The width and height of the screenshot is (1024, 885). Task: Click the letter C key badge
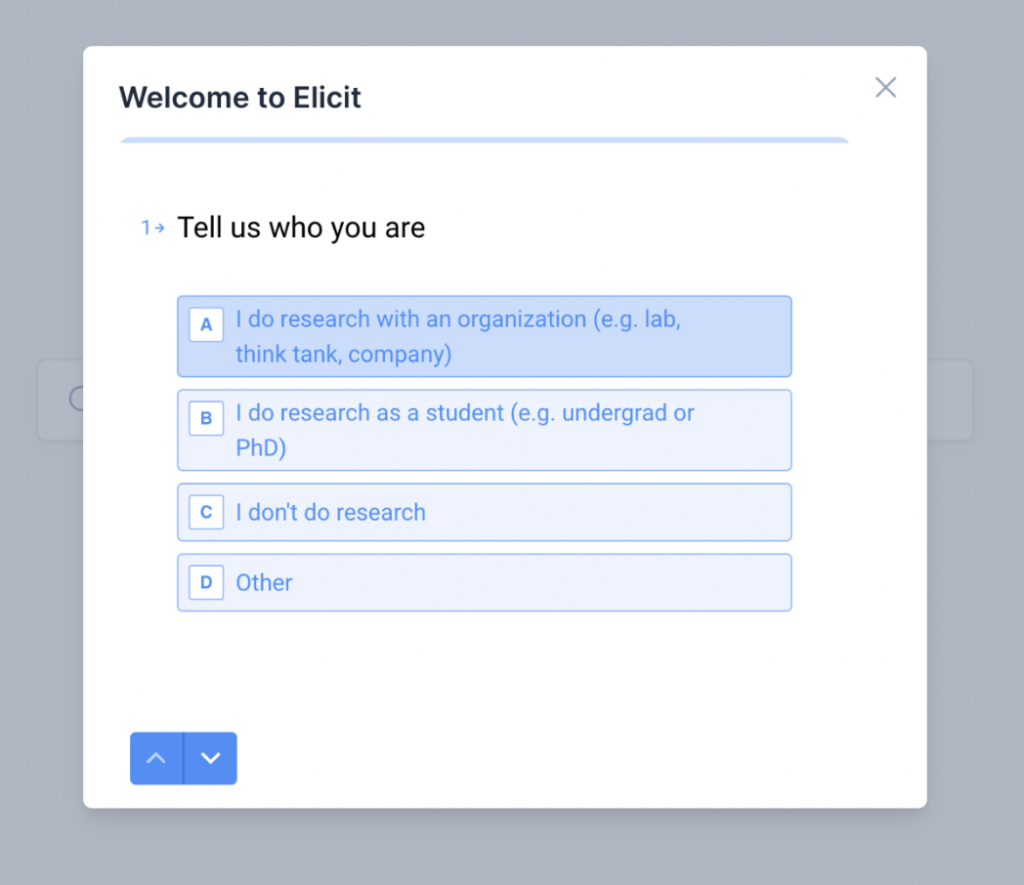[x=206, y=512]
